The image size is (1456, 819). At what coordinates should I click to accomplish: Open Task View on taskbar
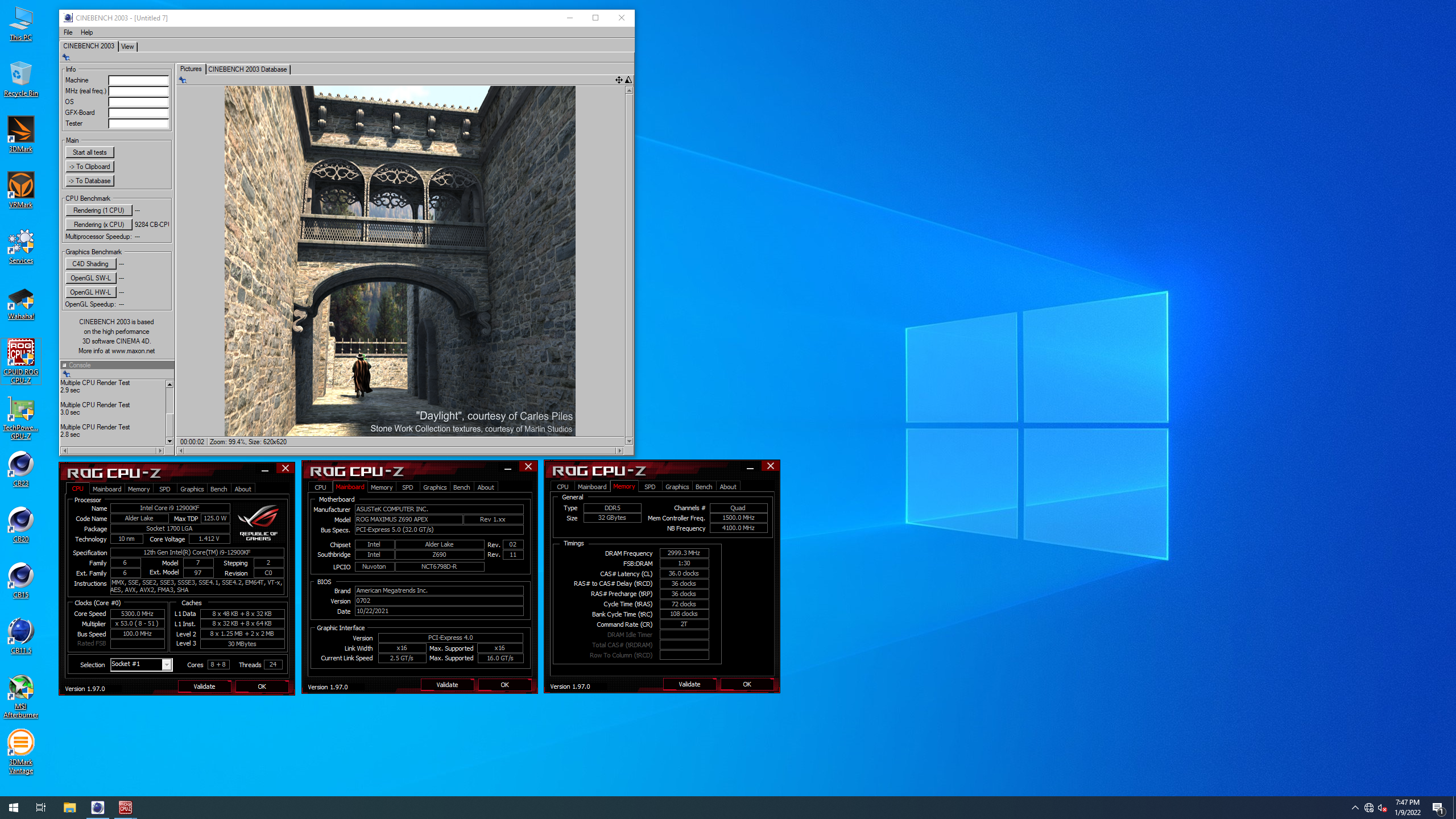point(41,808)
